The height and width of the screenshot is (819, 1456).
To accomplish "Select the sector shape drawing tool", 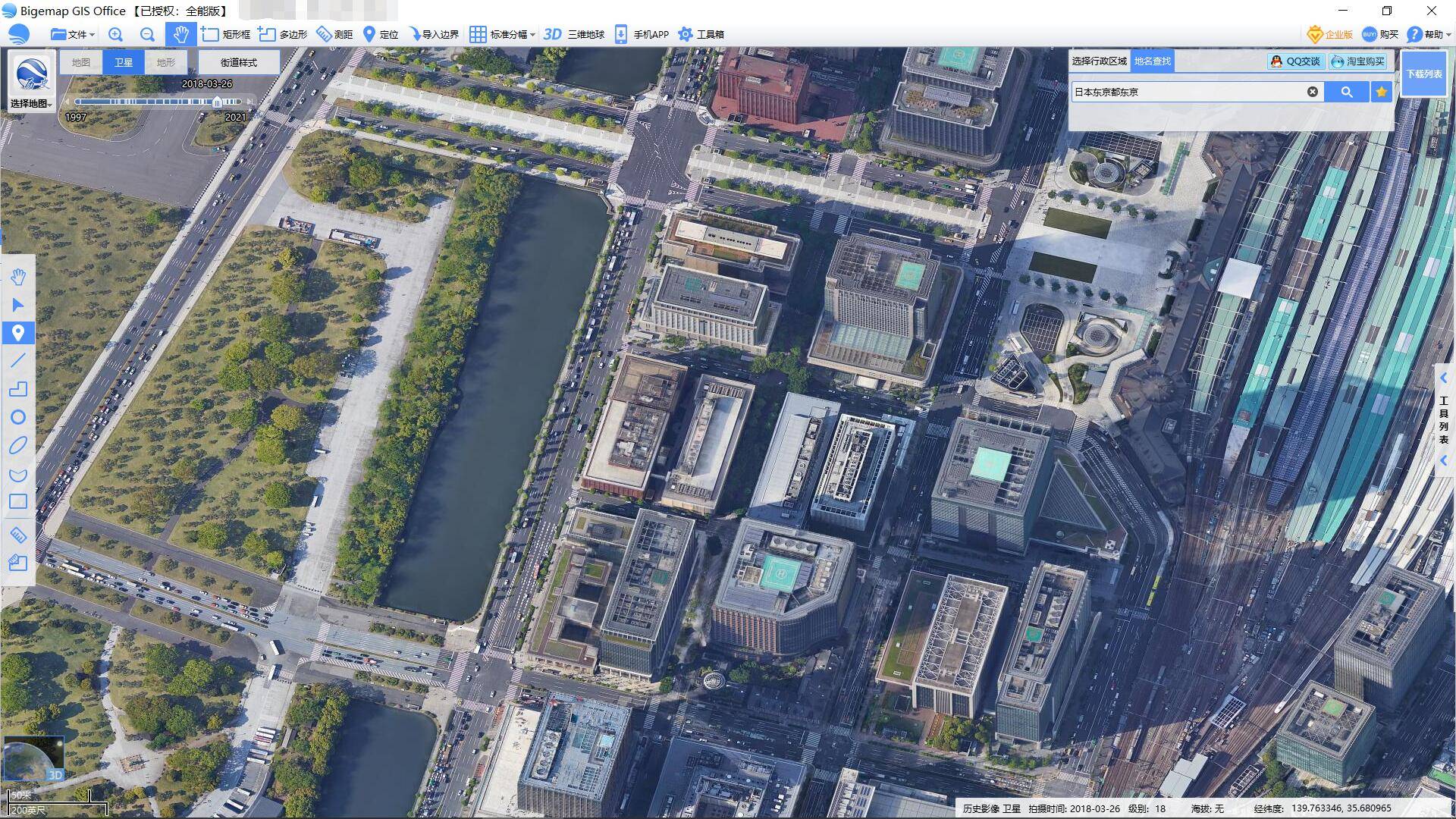I will [18, 474].
